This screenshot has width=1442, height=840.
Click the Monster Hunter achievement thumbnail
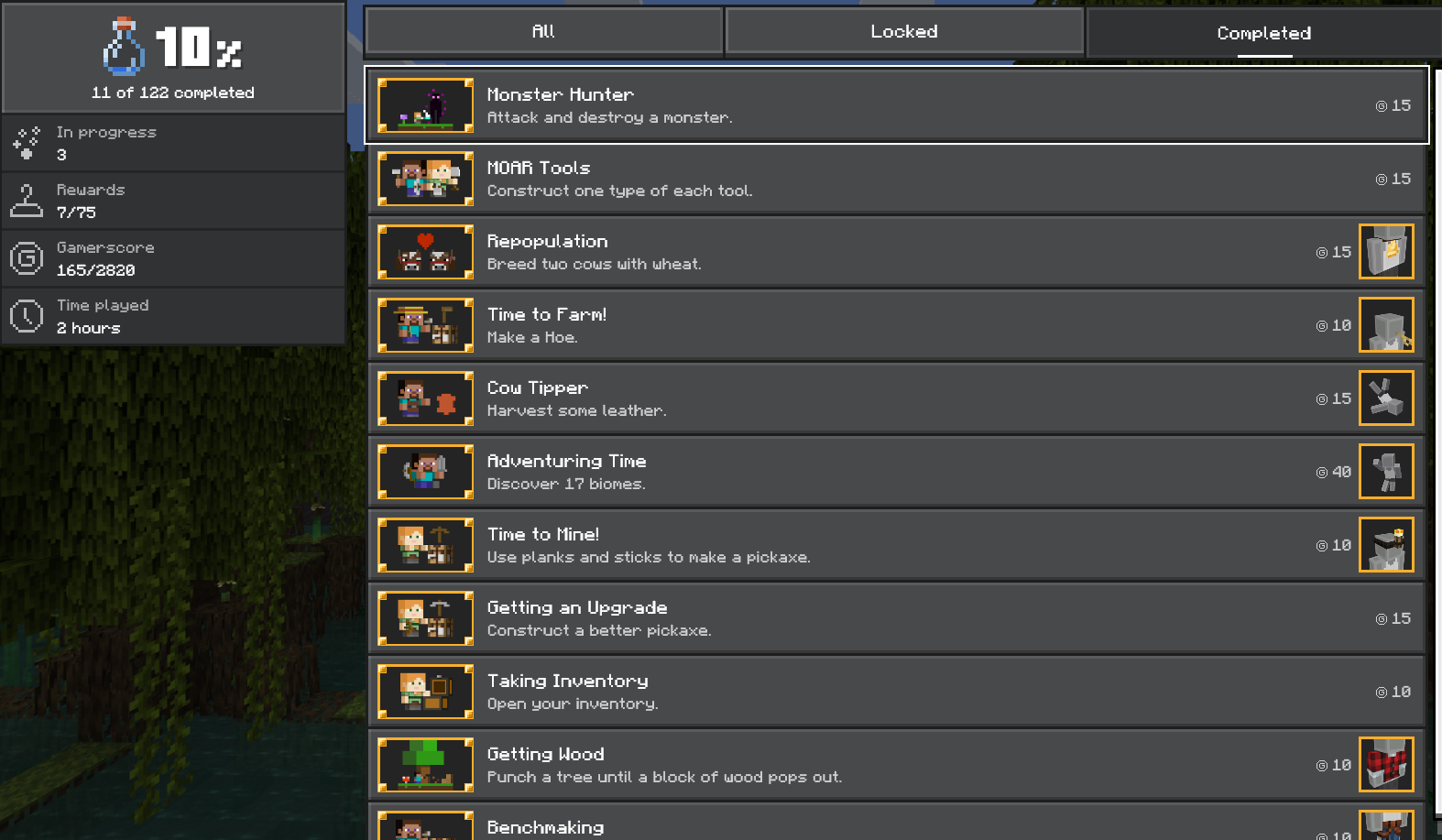(426, 105)
